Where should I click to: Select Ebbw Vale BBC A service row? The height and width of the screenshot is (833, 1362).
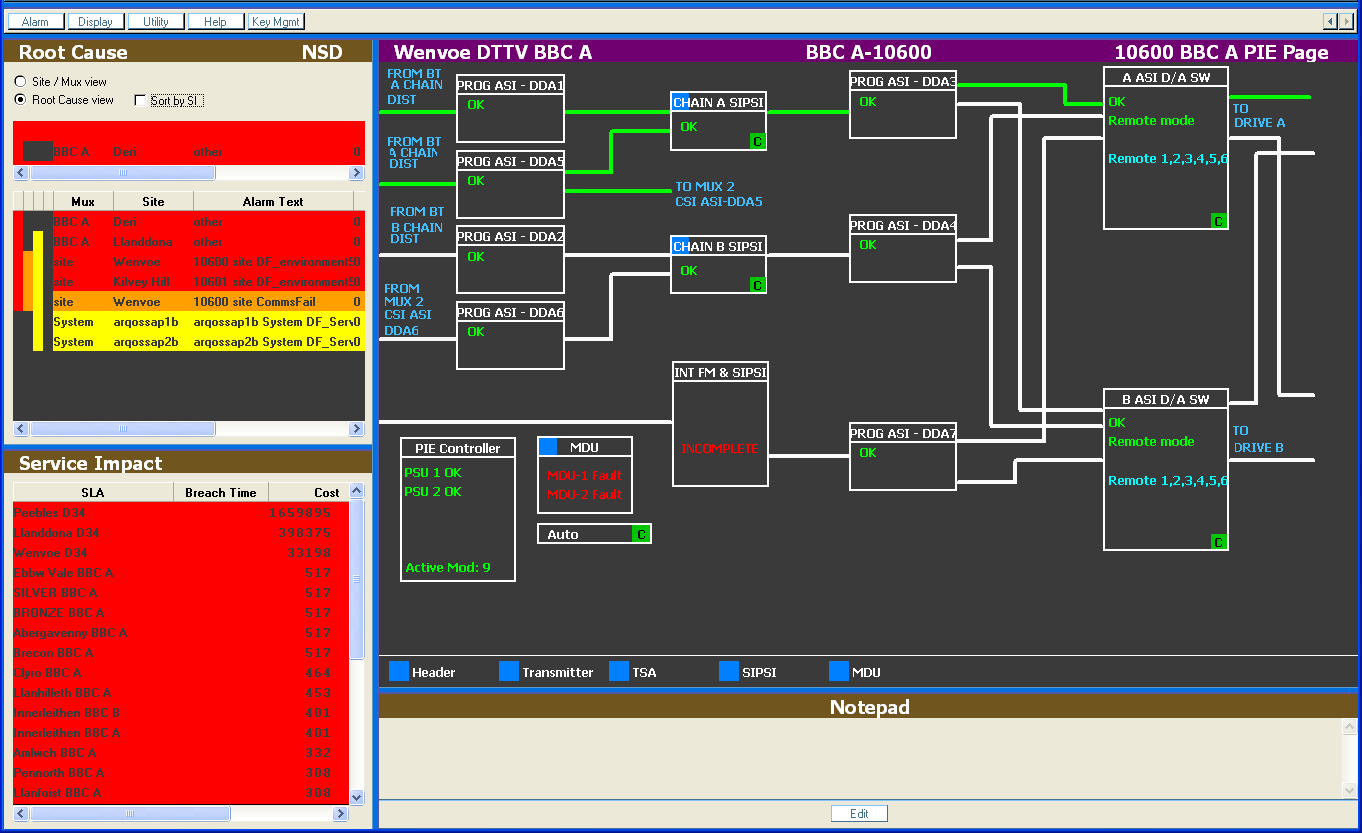180,572
